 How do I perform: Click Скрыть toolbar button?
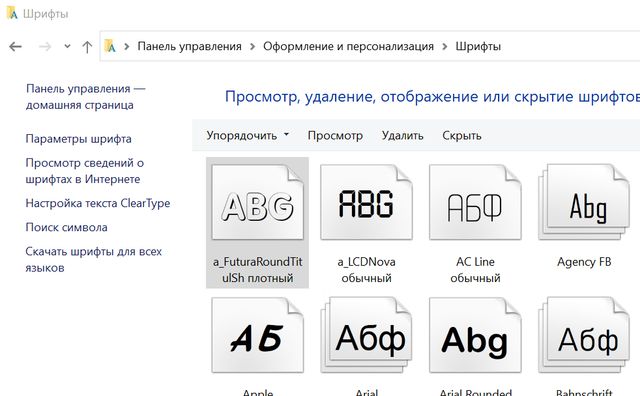(462, 135)
